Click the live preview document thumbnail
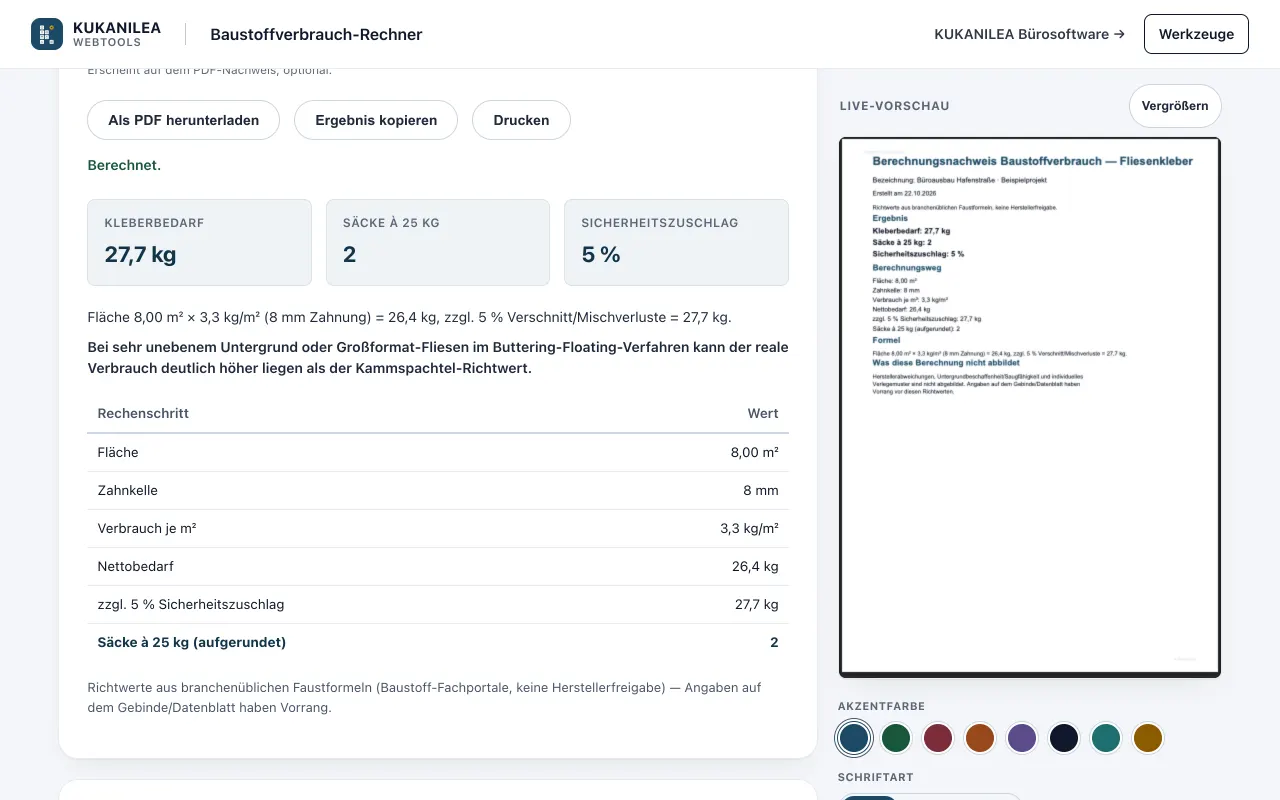The image size is (1280, 800). coord(1030,407)
